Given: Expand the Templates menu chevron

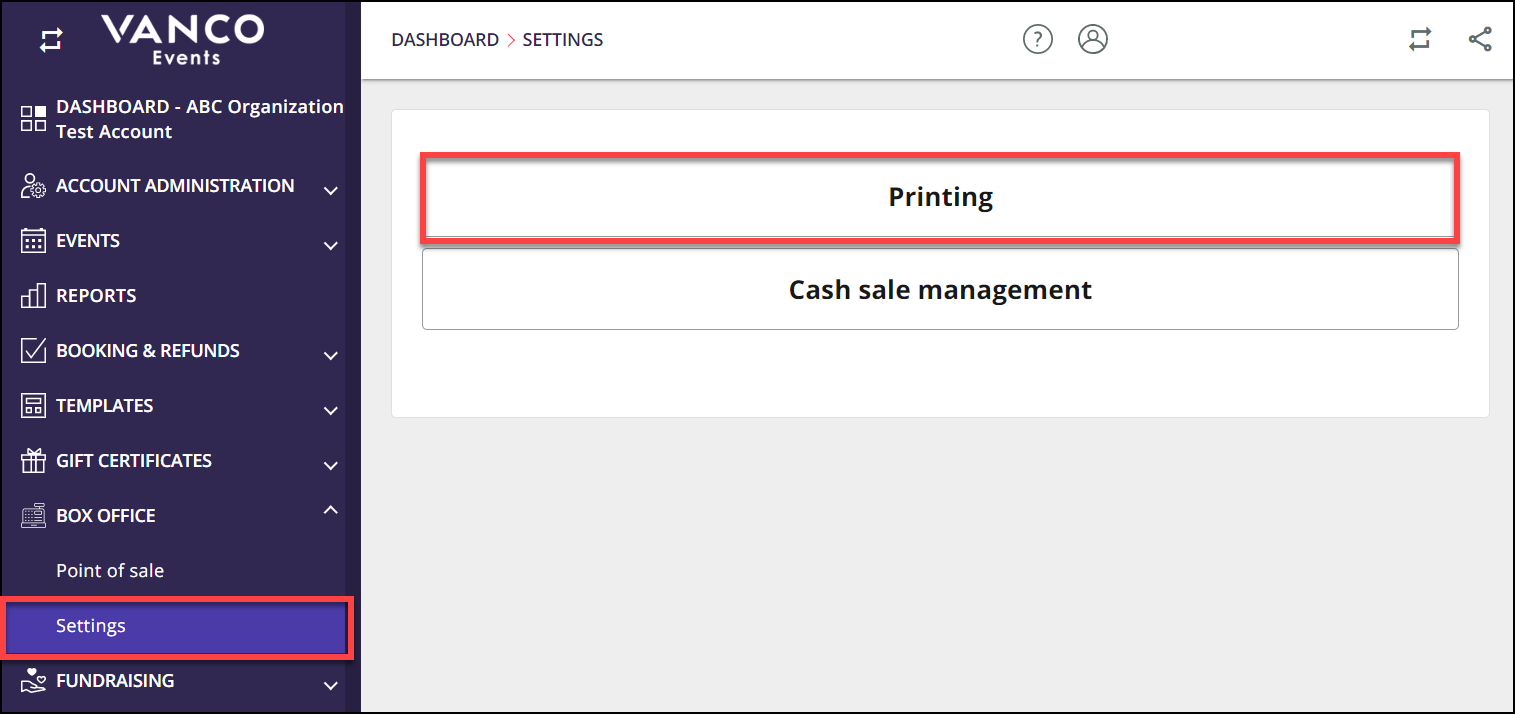Looking at the screenshot, I should tap(331, 410).
